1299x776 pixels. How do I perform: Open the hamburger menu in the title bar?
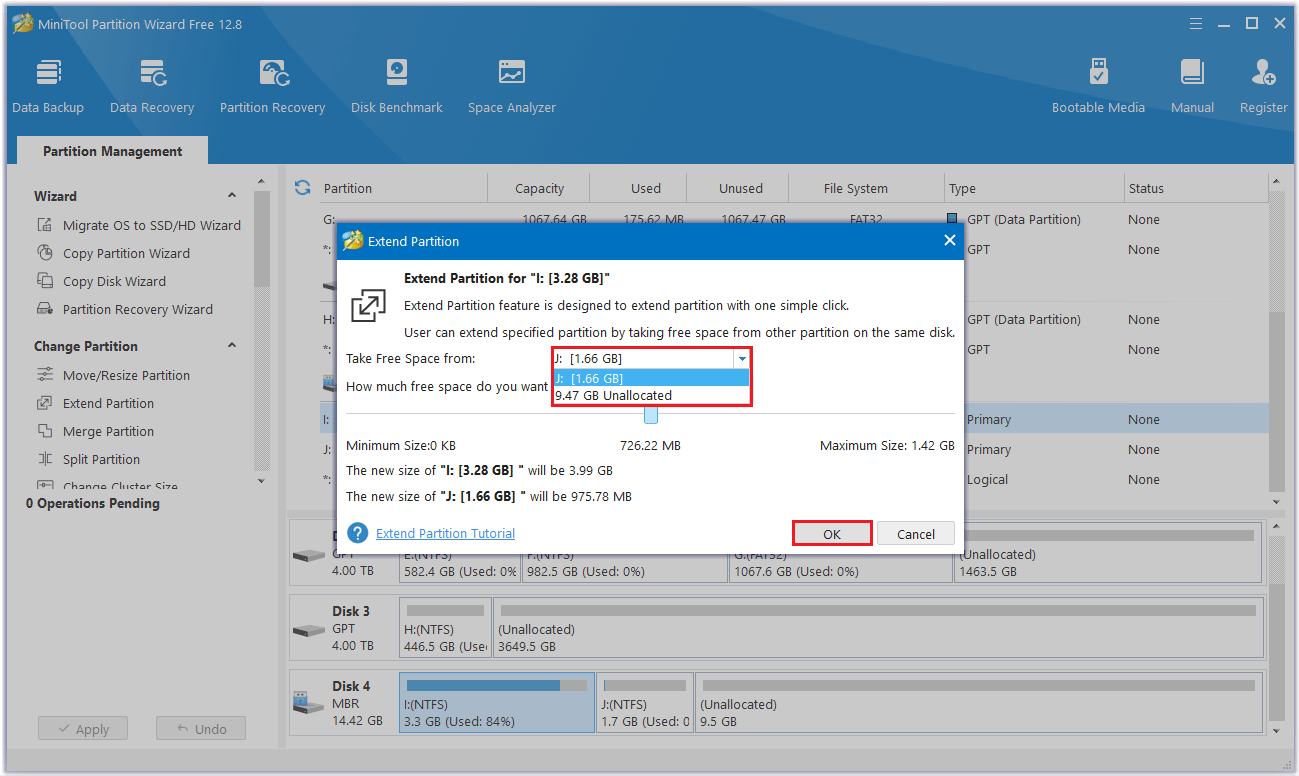(x=1197, y=23)
